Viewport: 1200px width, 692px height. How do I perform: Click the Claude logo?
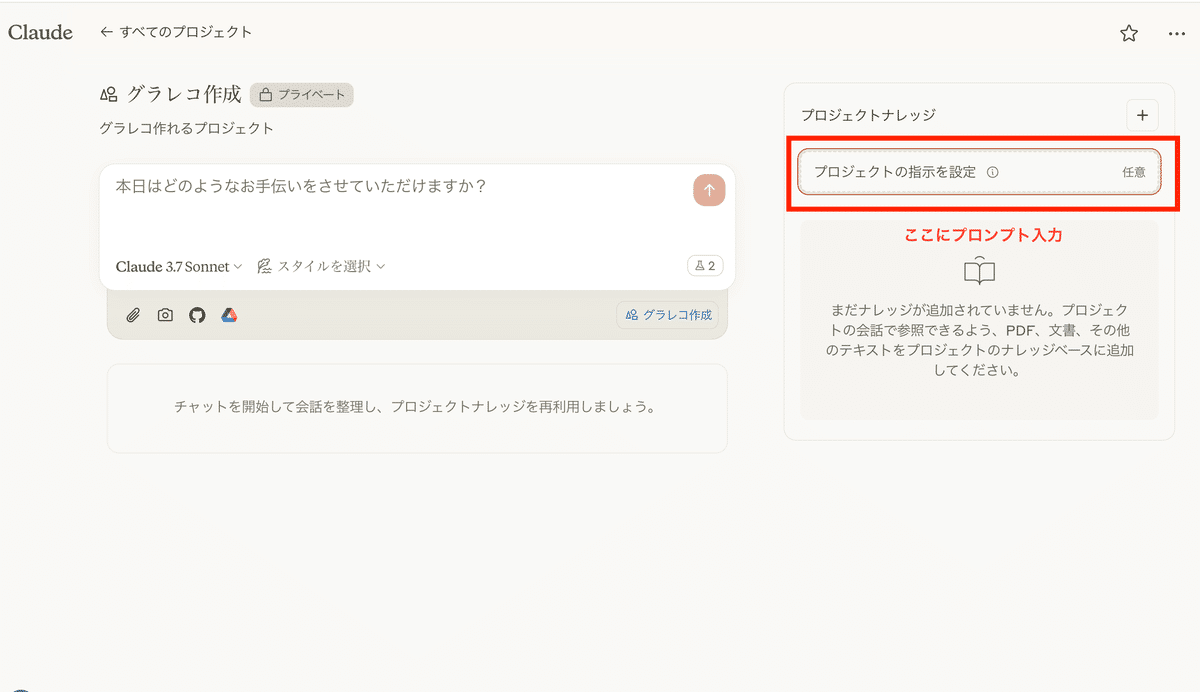click(x=40, y=32)
